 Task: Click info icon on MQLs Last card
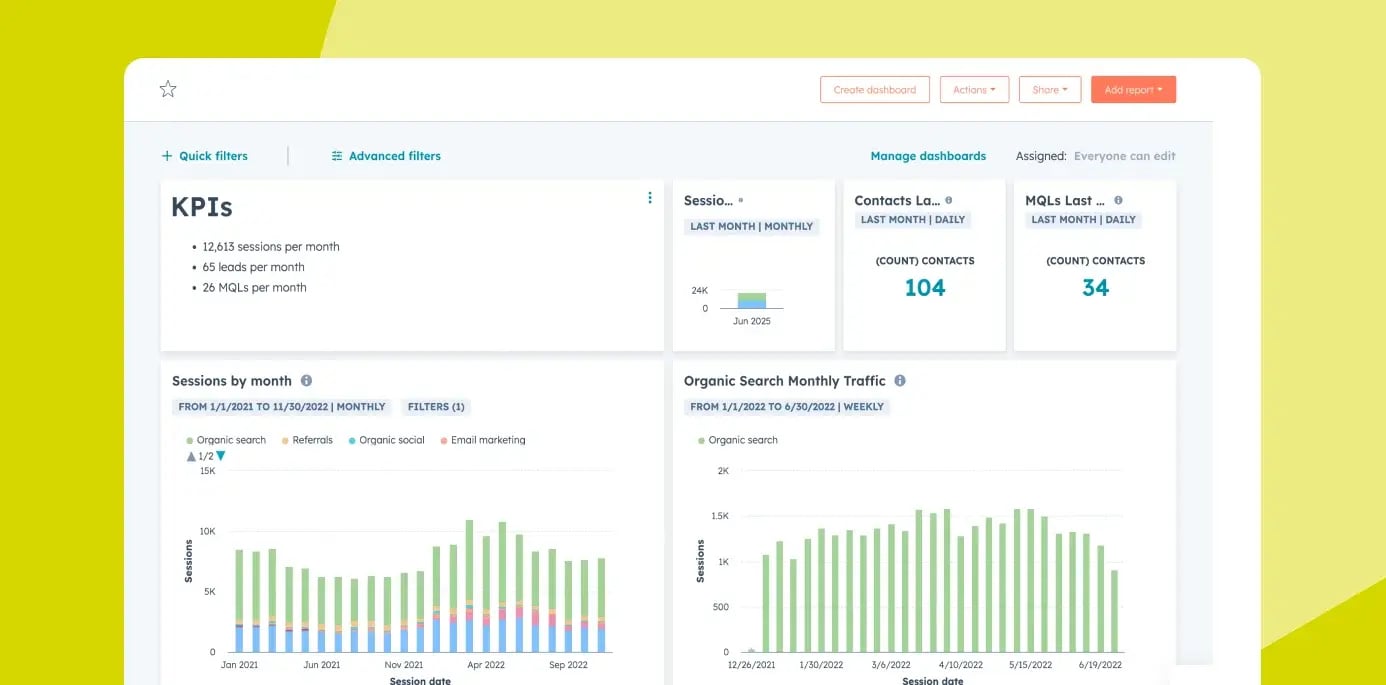(1118, 200)
